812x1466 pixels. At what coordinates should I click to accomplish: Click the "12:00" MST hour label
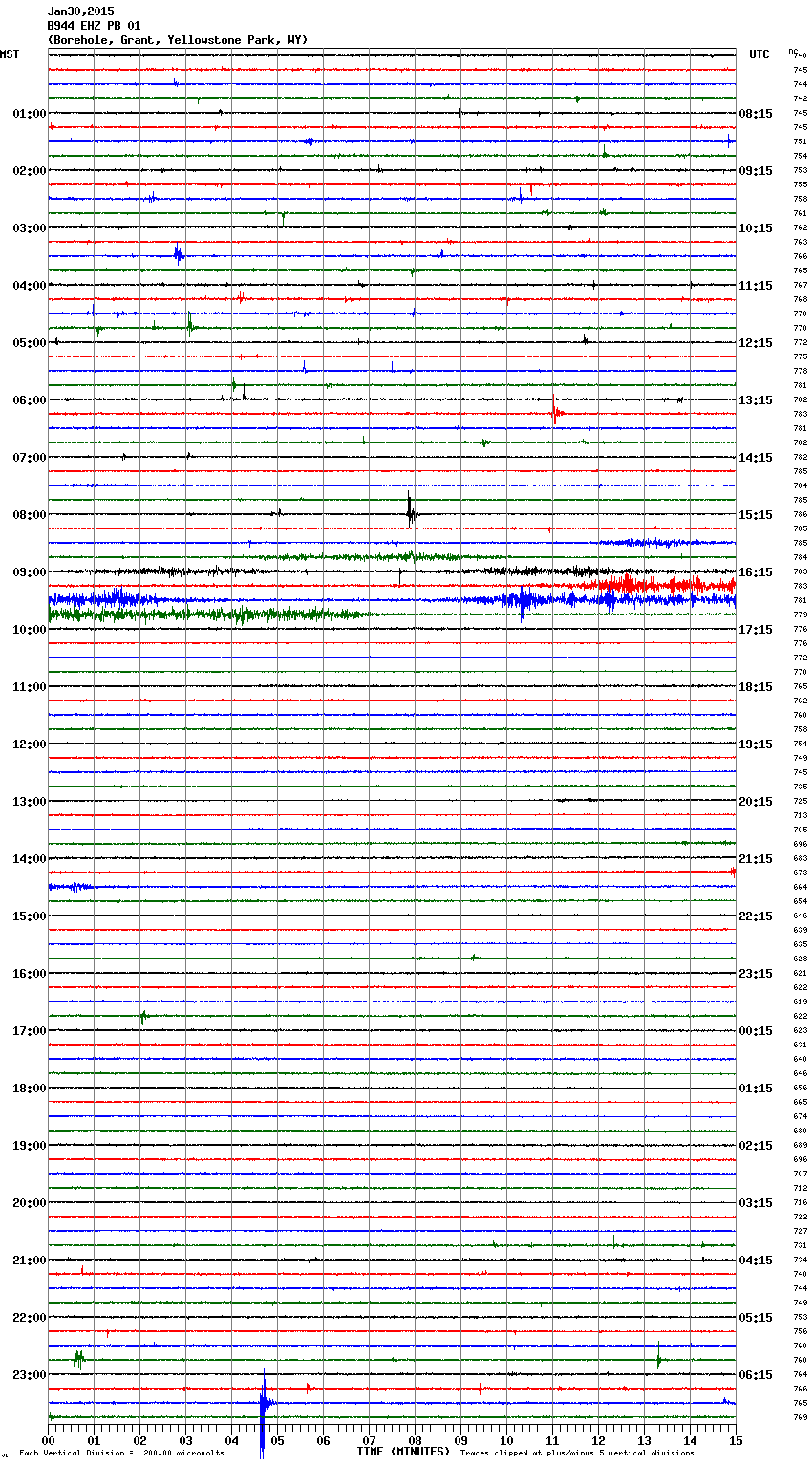29,744
